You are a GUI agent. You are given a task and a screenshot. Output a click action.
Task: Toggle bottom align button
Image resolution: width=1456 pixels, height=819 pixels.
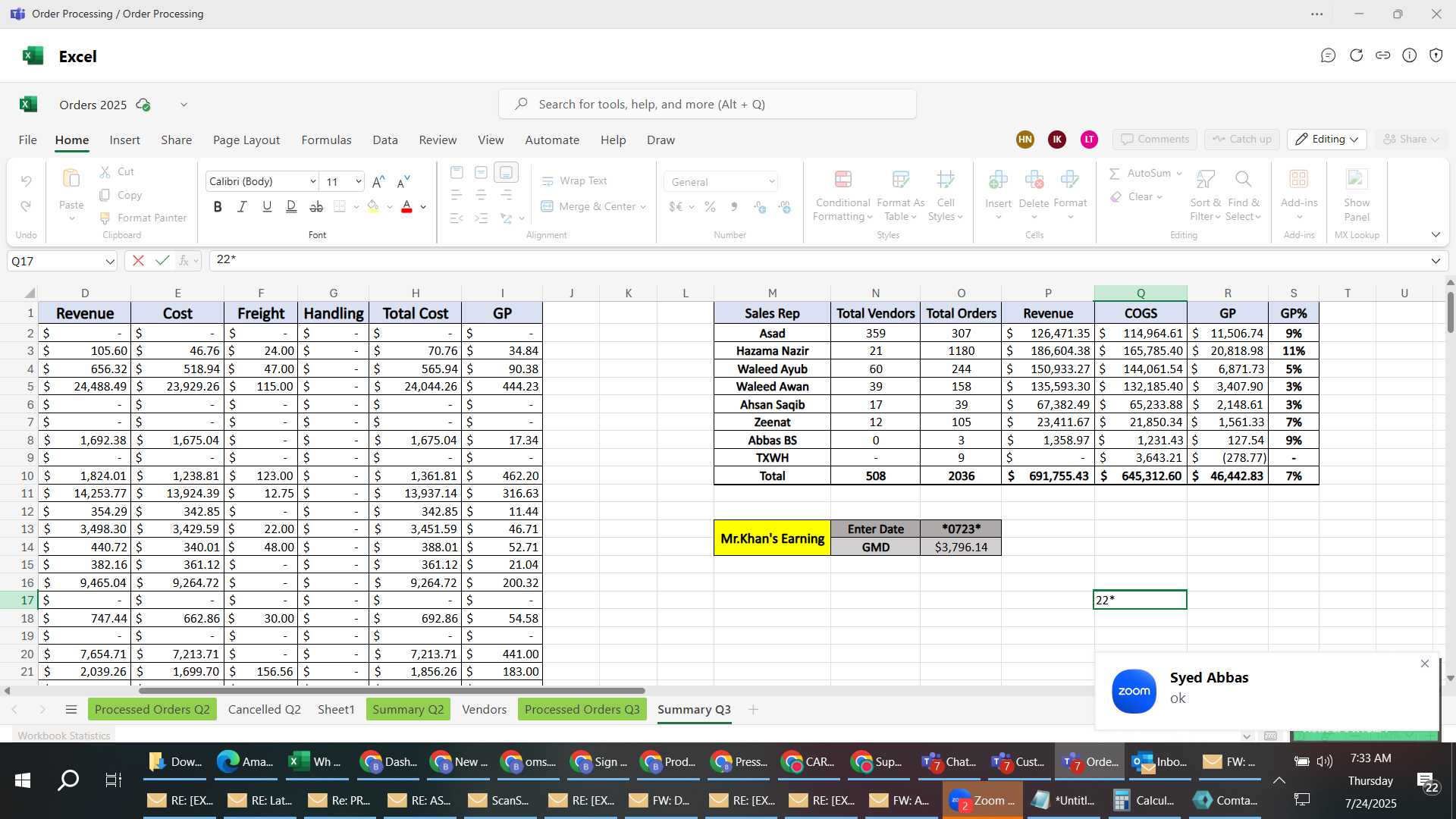tap(506, 173)
